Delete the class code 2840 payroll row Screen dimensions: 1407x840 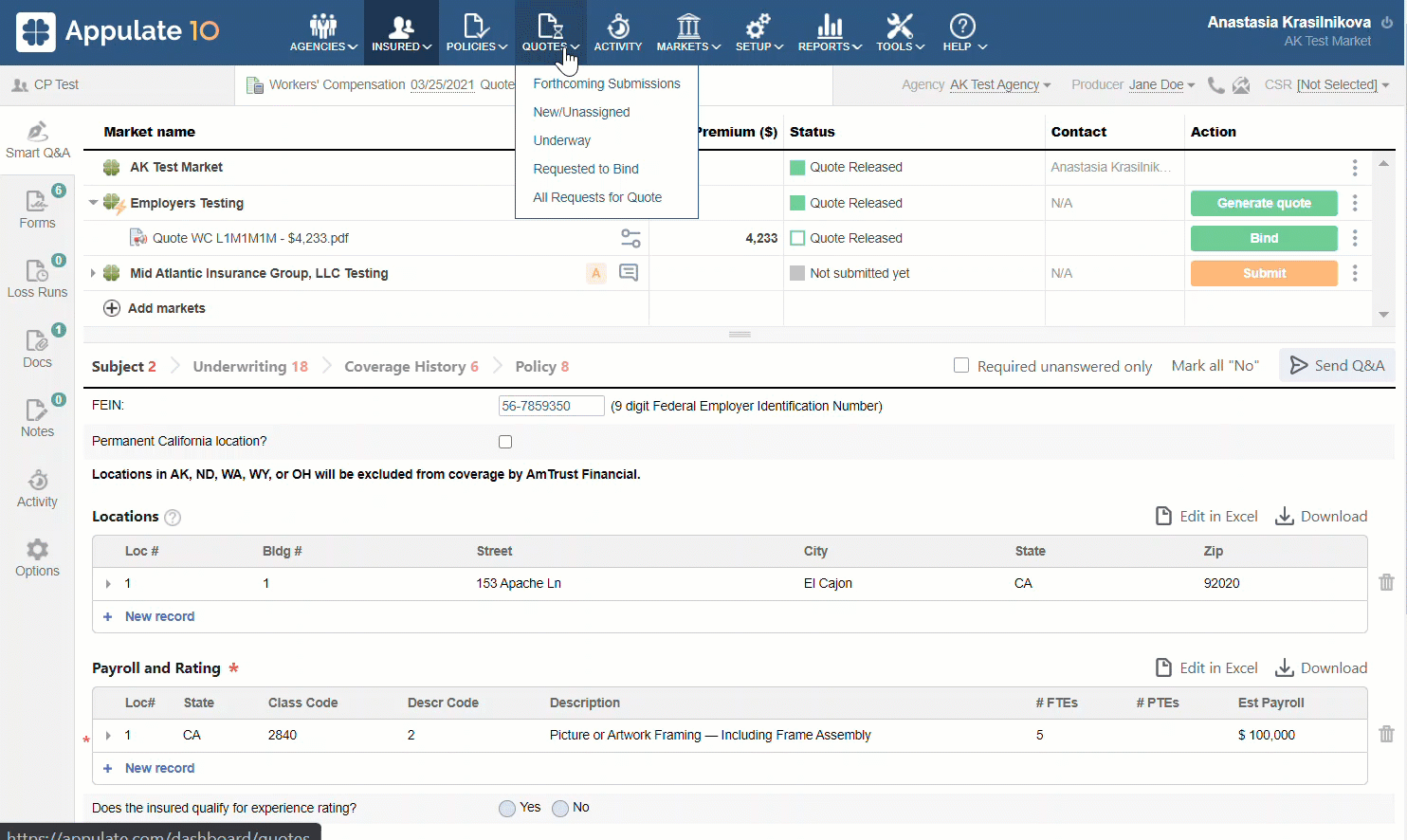[x=1386, y=734]
